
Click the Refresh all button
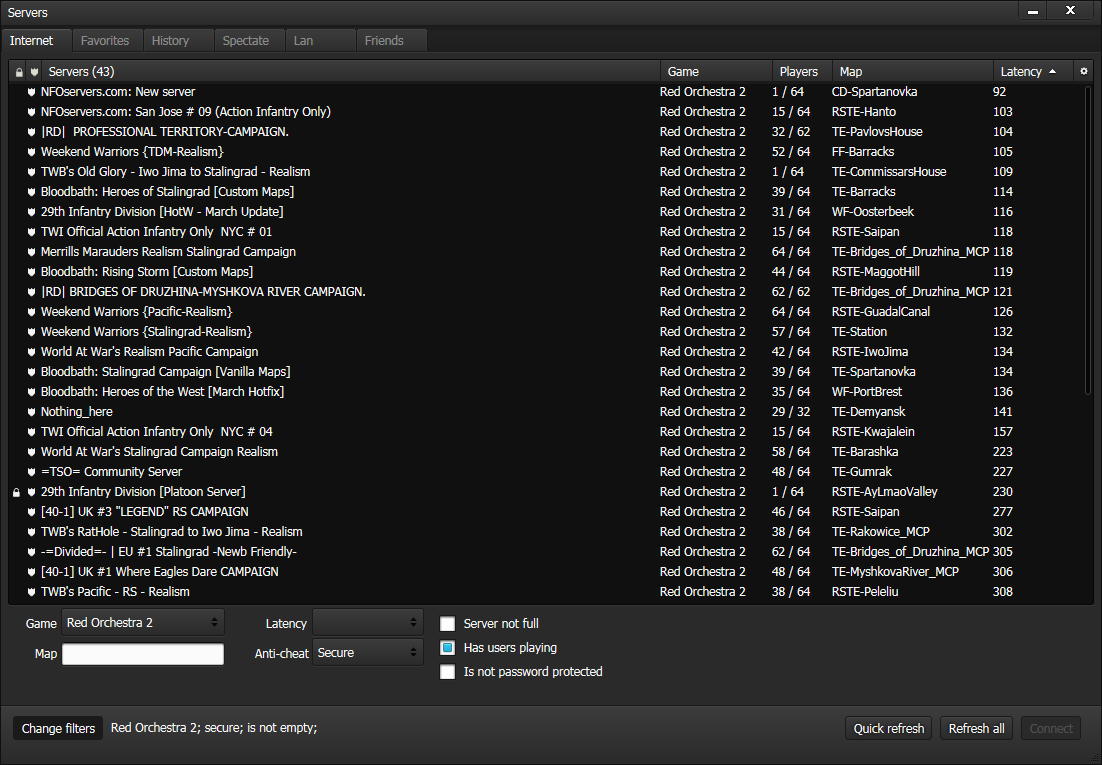(977, 728)
